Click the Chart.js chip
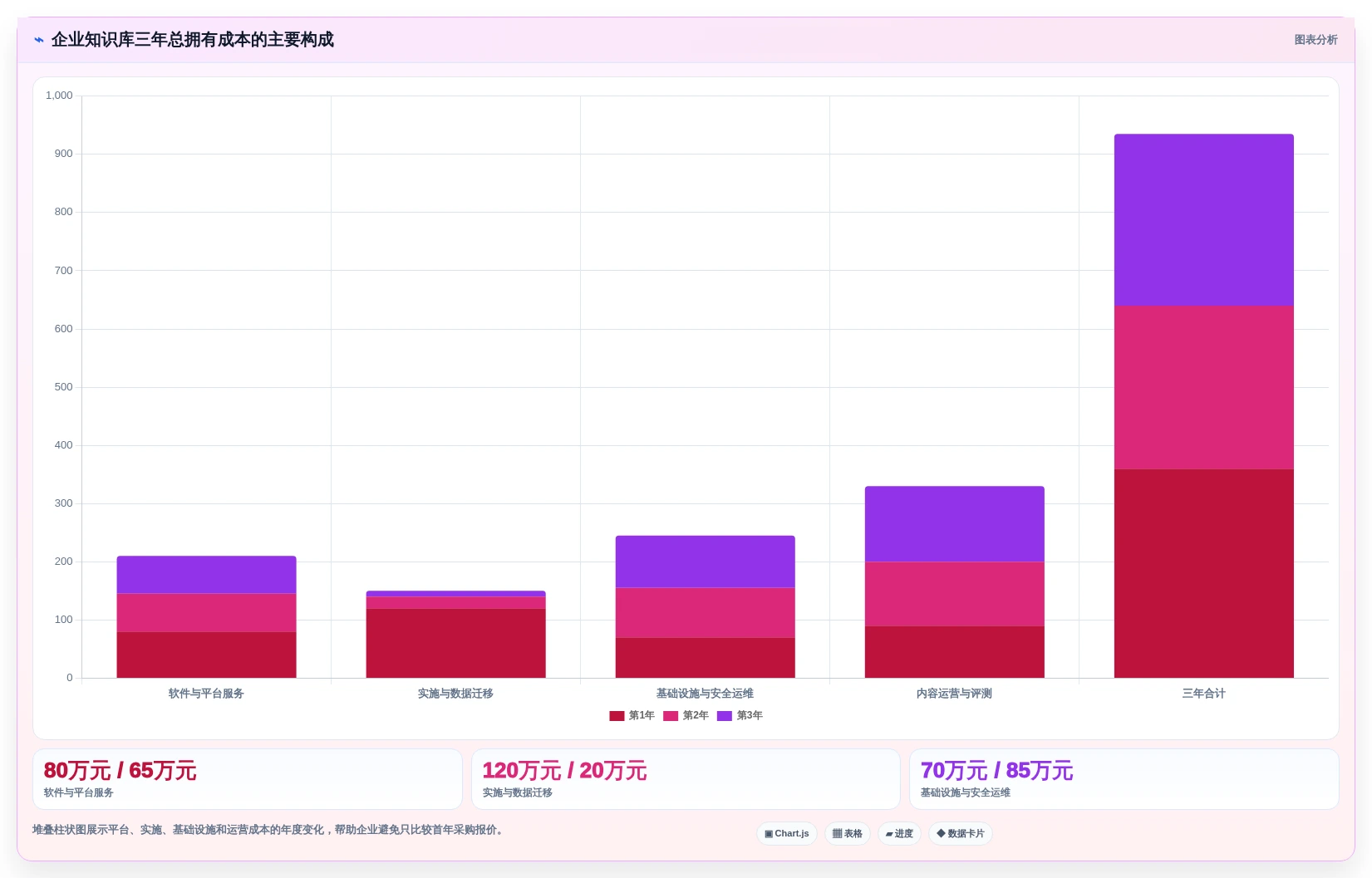Screen dimensions: 1372x878 [787, 834]
